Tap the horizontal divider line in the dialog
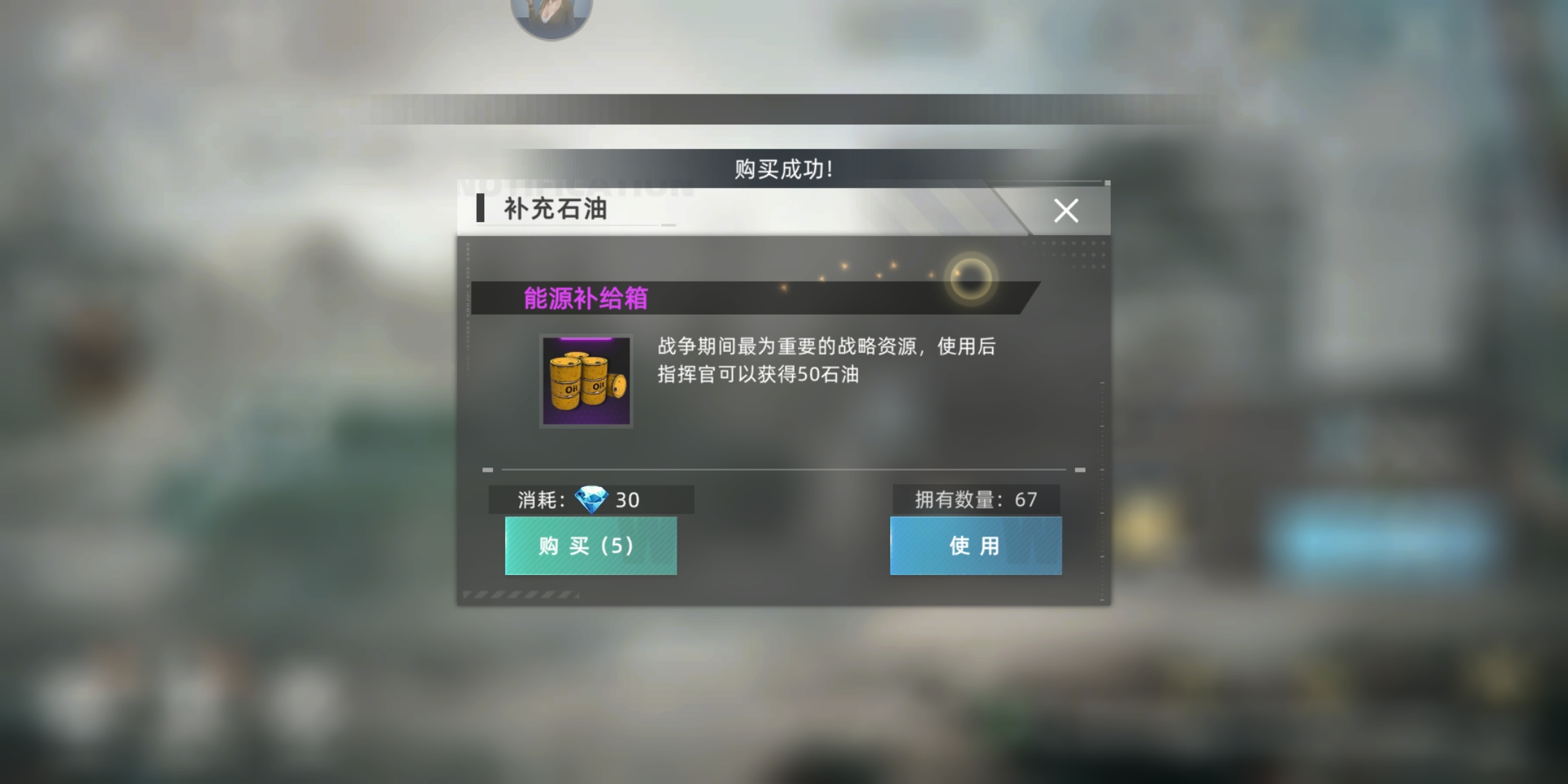Screen dimensions: 1568x784 tap(784, 470)
